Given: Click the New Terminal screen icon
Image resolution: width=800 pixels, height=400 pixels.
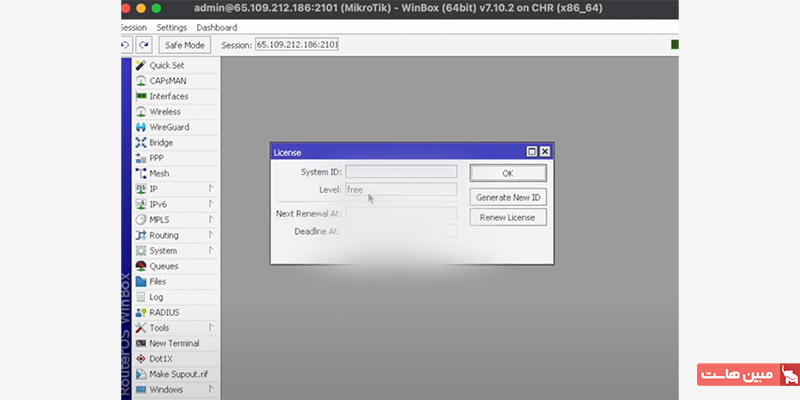Looking at the screenshot, I should coord(141,343).
